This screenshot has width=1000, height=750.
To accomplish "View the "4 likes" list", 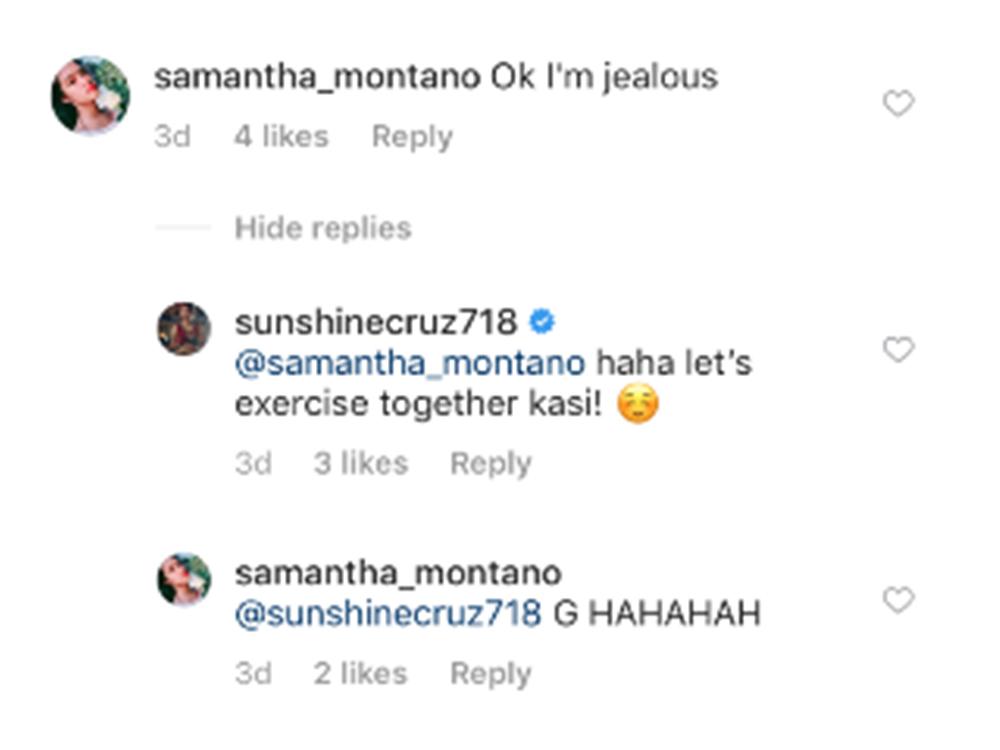I will pyautogui.click(x=281, y=137).
